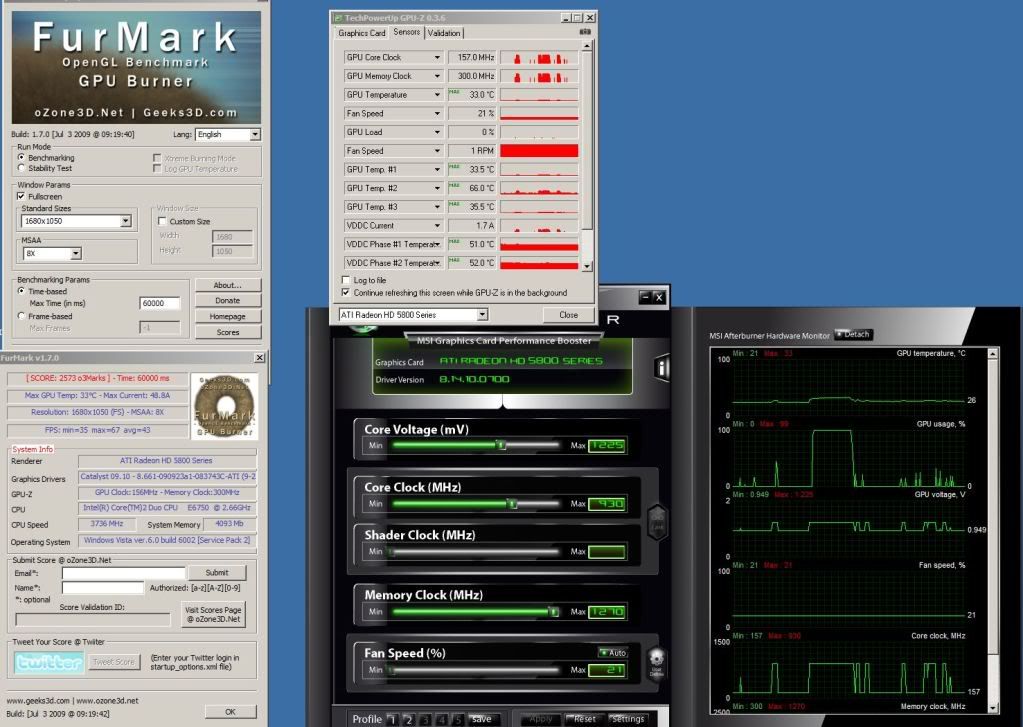Viewport: 1023px width, 727px height.
Task: Select Stability Test run mode
Action: [22, 168]
